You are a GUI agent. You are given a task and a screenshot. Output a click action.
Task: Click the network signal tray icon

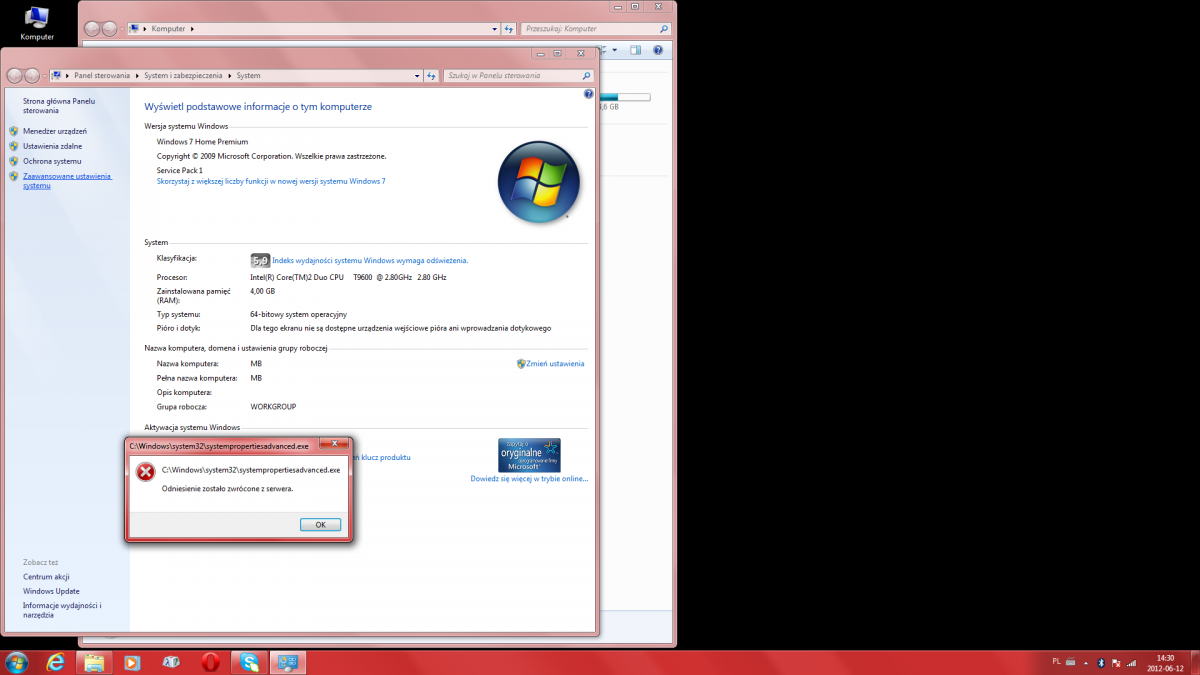click(x=1131, y=662)
